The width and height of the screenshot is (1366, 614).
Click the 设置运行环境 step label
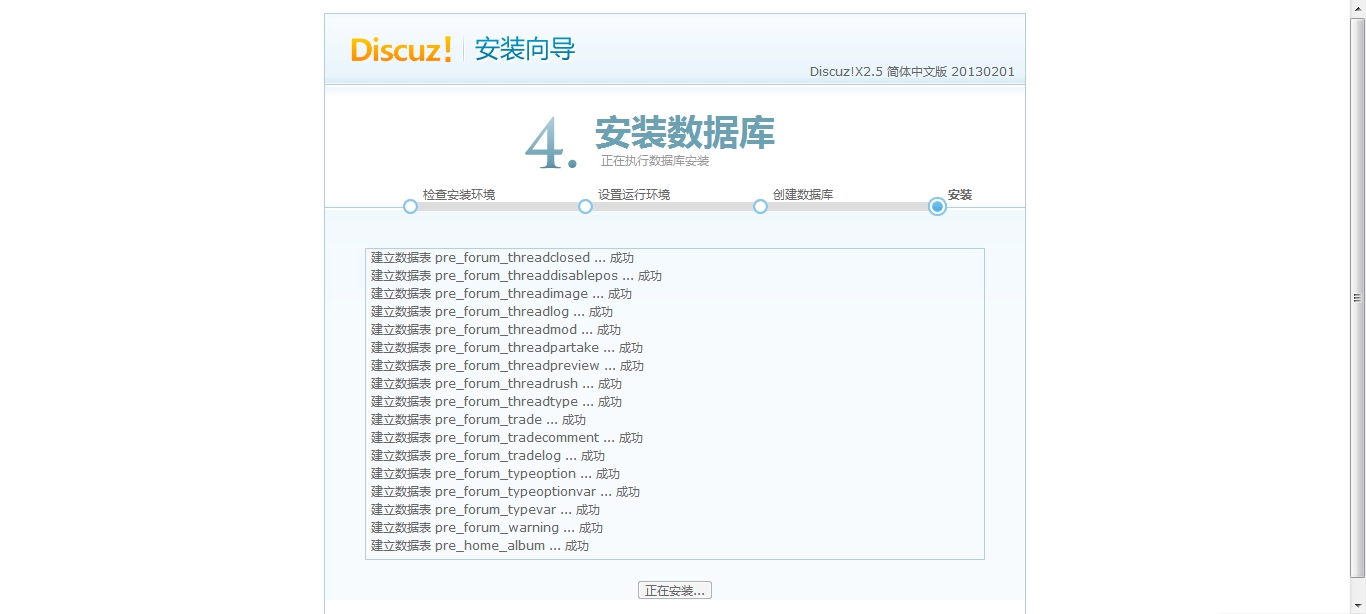[x=634, y=195]
